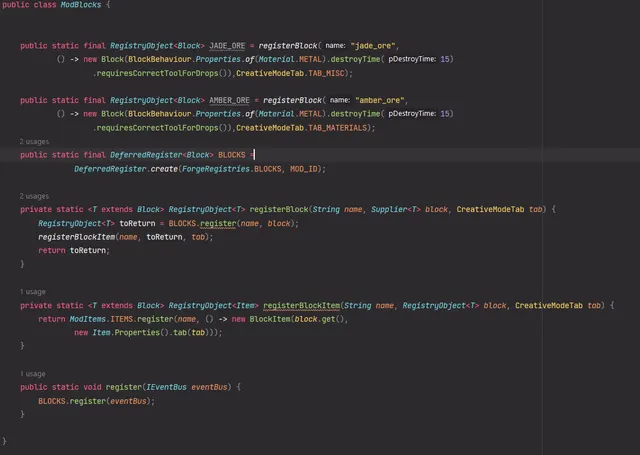Click ITEMS after ModItems
The height and width of the screenshot is (455, 640).
[x=122, y=319]
